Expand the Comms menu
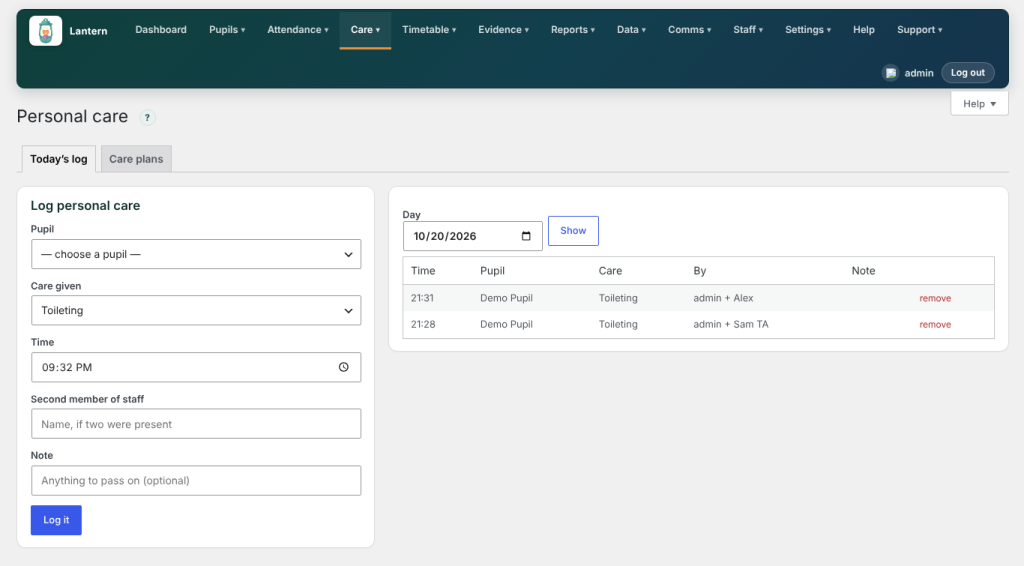 coord(690,29)
